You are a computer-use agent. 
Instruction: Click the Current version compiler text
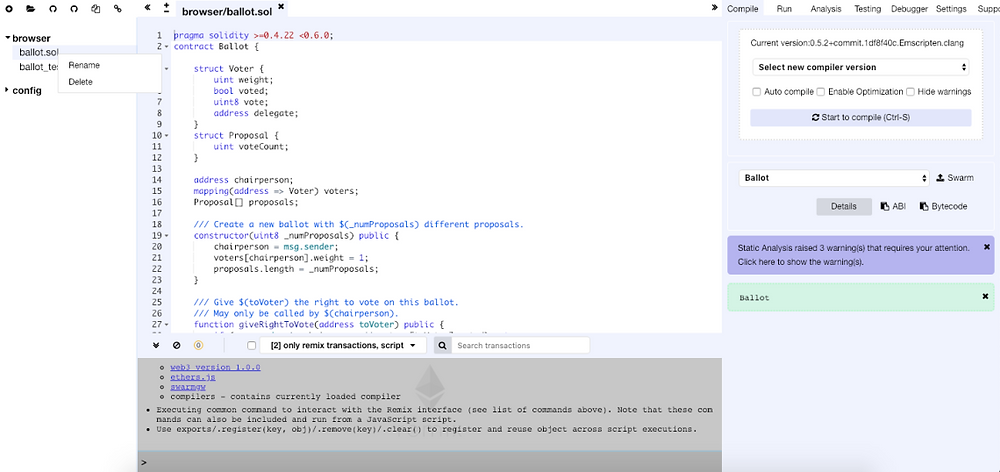(x=857, y=43)
